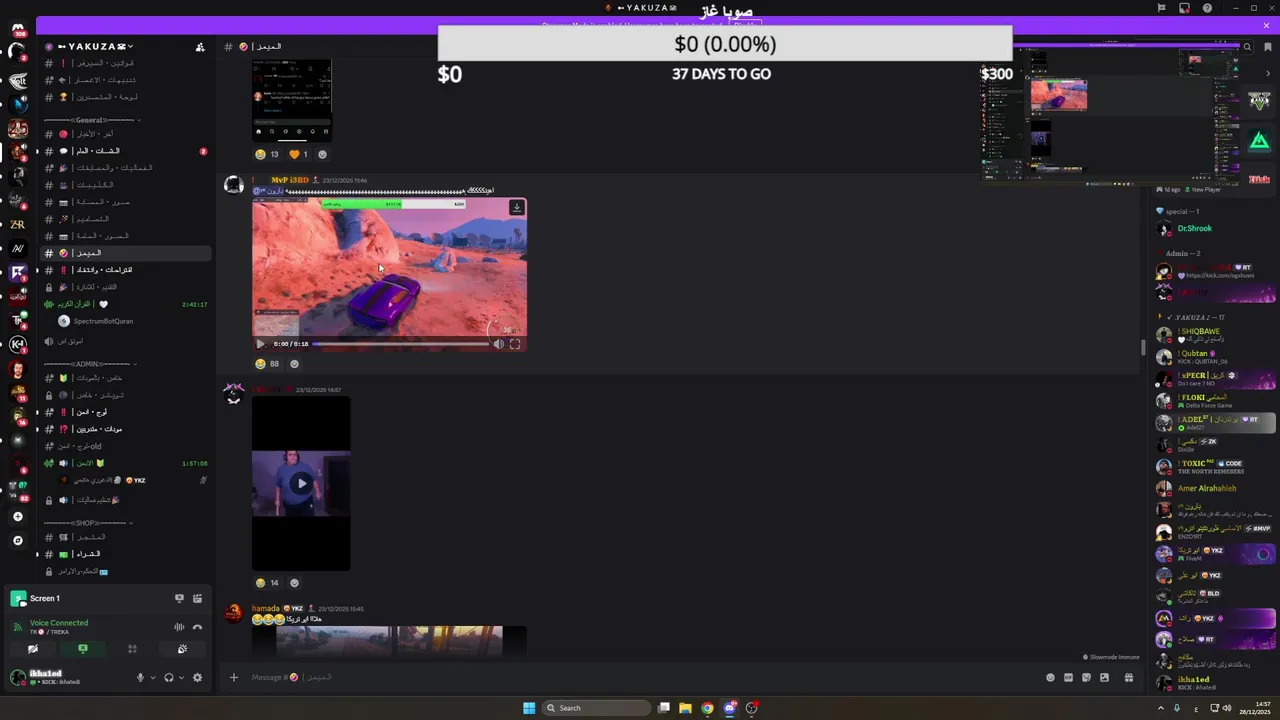Open Discover servers compass icon
This screenshot has height=720, width=1280.
17,541
